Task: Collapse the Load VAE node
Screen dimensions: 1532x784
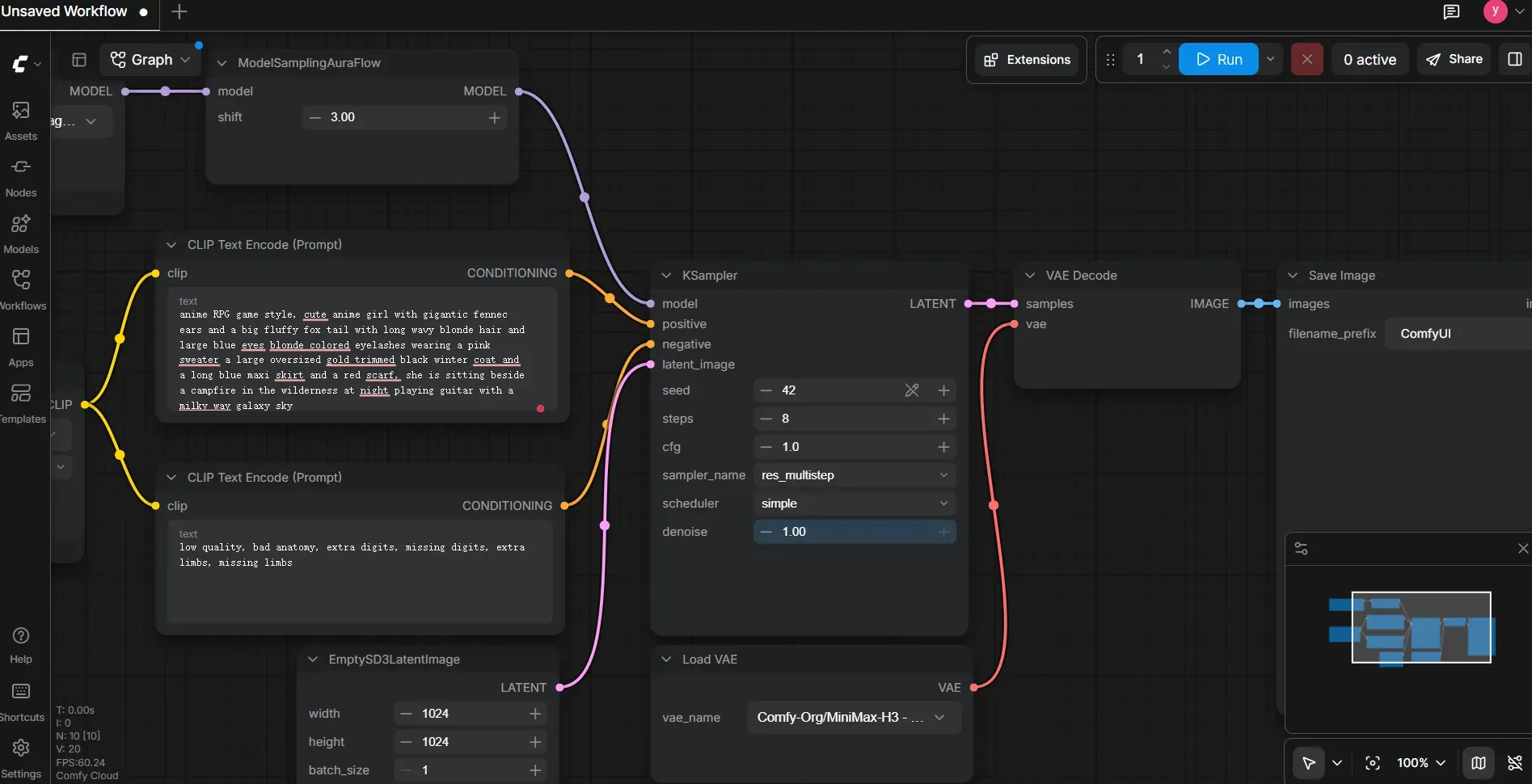Action: [666, 660]
